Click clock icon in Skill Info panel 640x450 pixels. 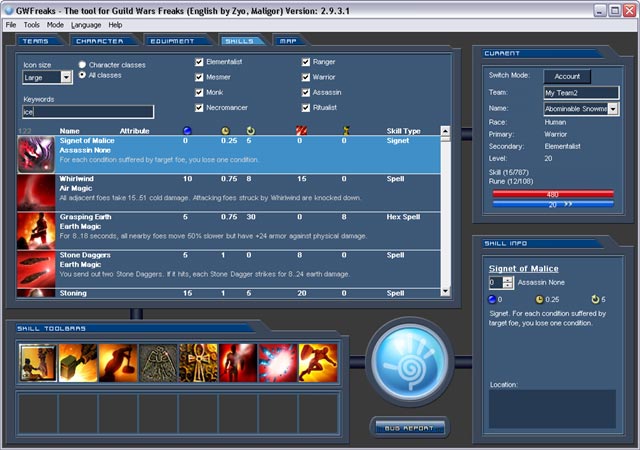coord(539,299)
